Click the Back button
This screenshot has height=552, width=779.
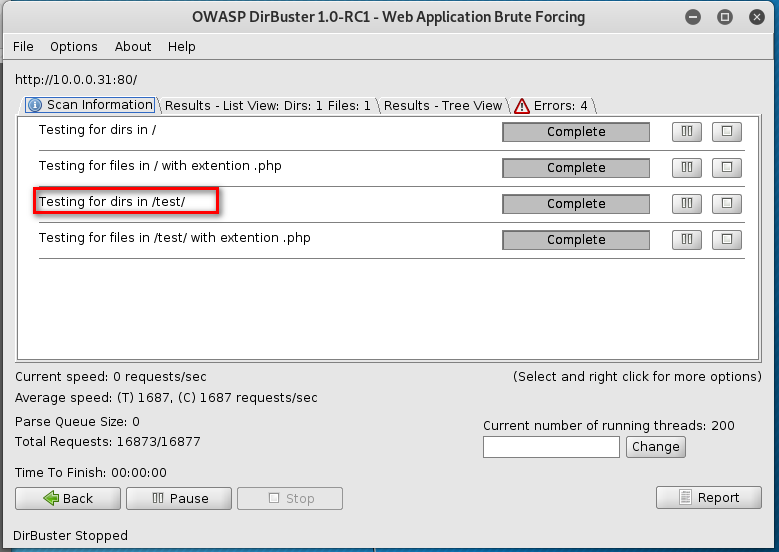68,498
